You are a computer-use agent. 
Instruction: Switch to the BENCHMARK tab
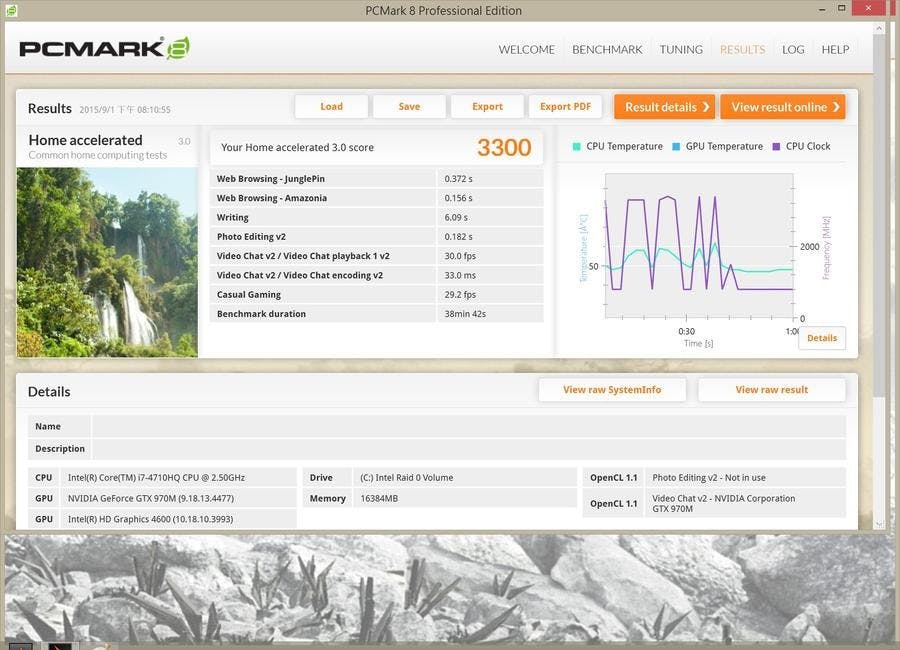point(607,49)
